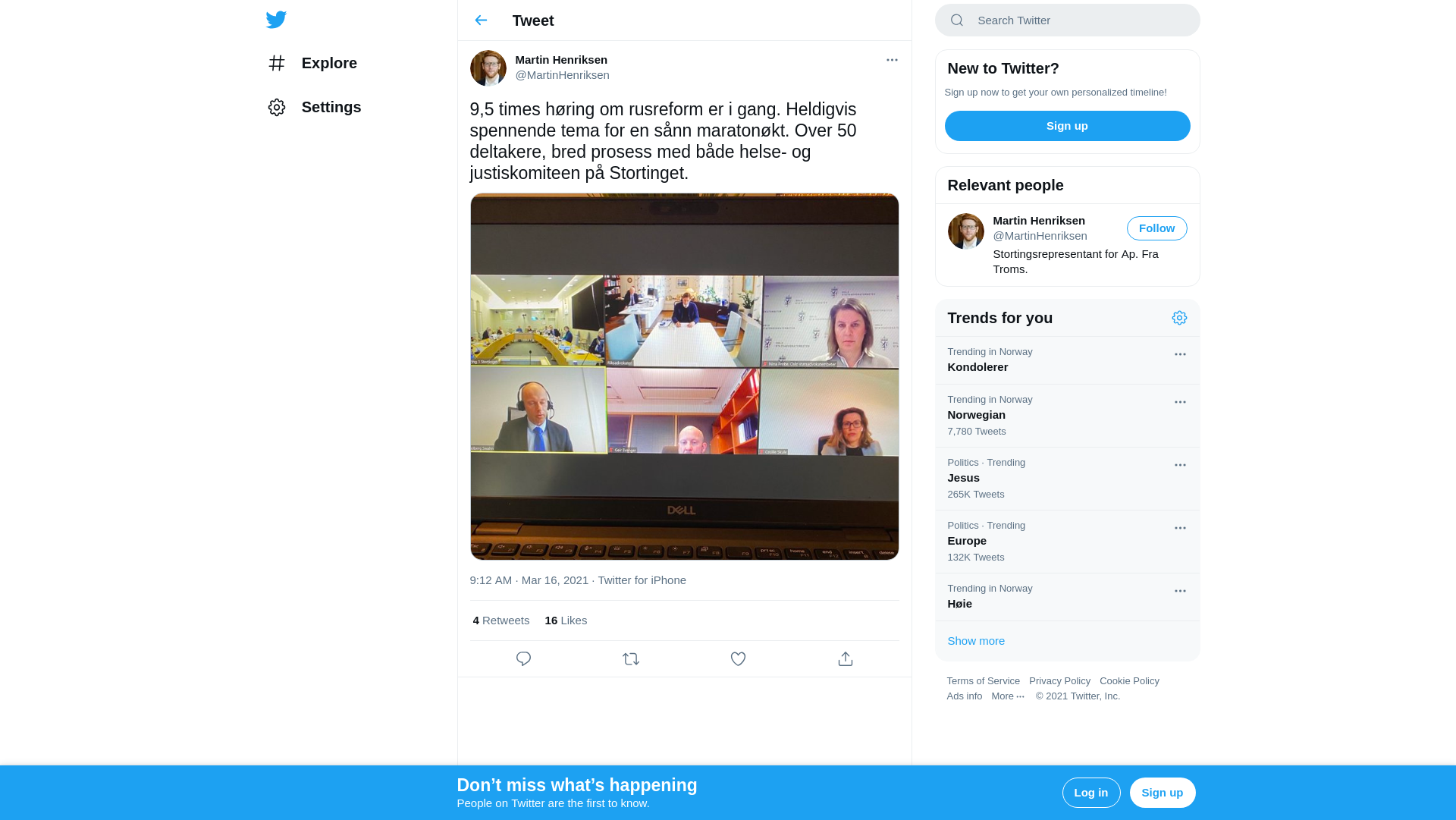This screenshot has height=820, width=1456.
Task: Open the tweet's laptop photo
Action: click(x=684, y=376)
